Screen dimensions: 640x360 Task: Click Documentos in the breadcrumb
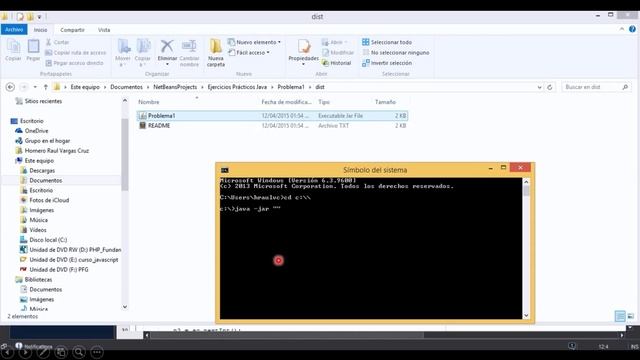pyautogui.click(x=127, y=87)
